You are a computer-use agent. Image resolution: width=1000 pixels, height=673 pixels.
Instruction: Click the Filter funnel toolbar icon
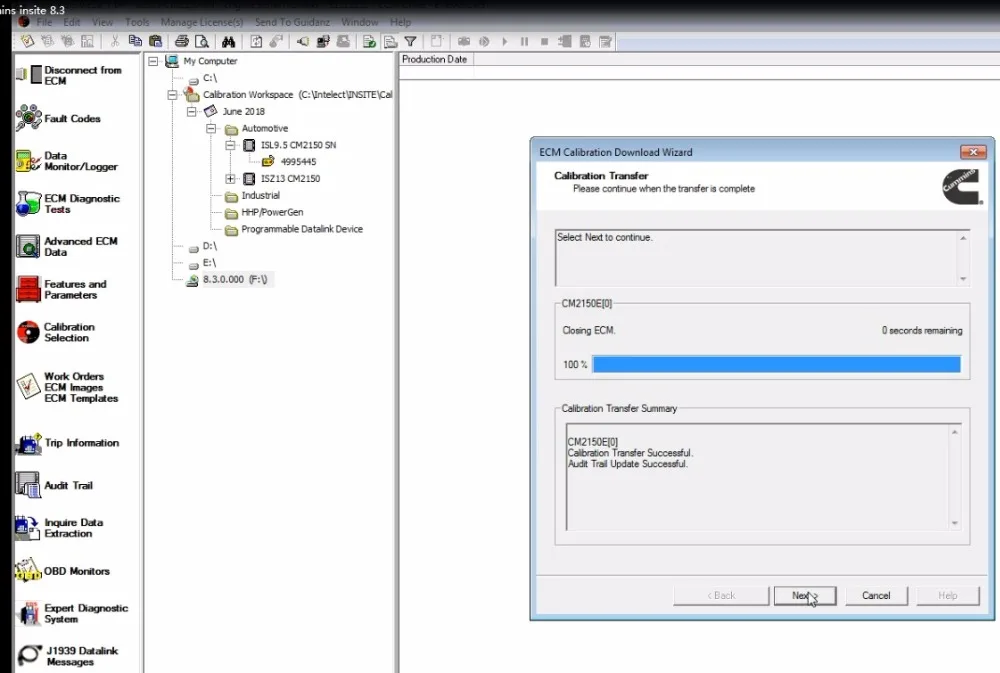pos(411,41)
